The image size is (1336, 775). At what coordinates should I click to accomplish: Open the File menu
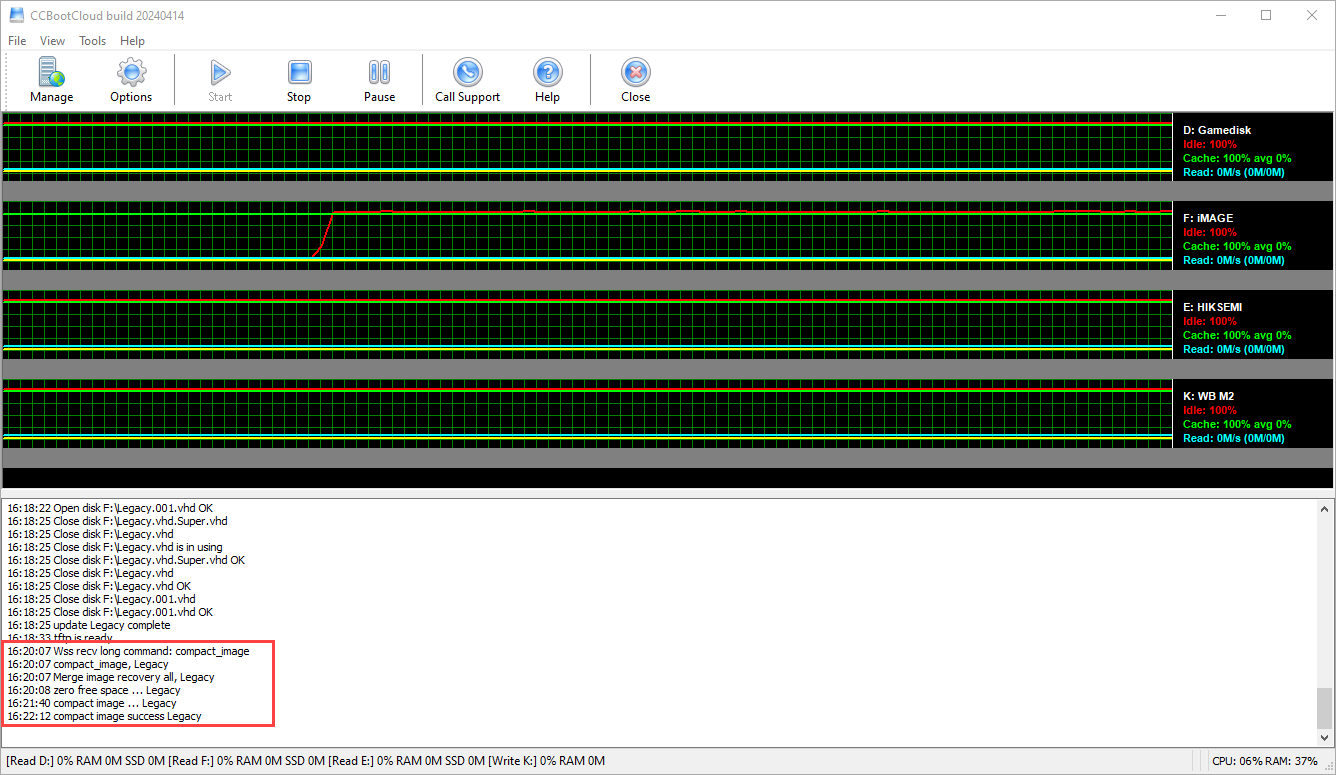click(x=16, y=41)
